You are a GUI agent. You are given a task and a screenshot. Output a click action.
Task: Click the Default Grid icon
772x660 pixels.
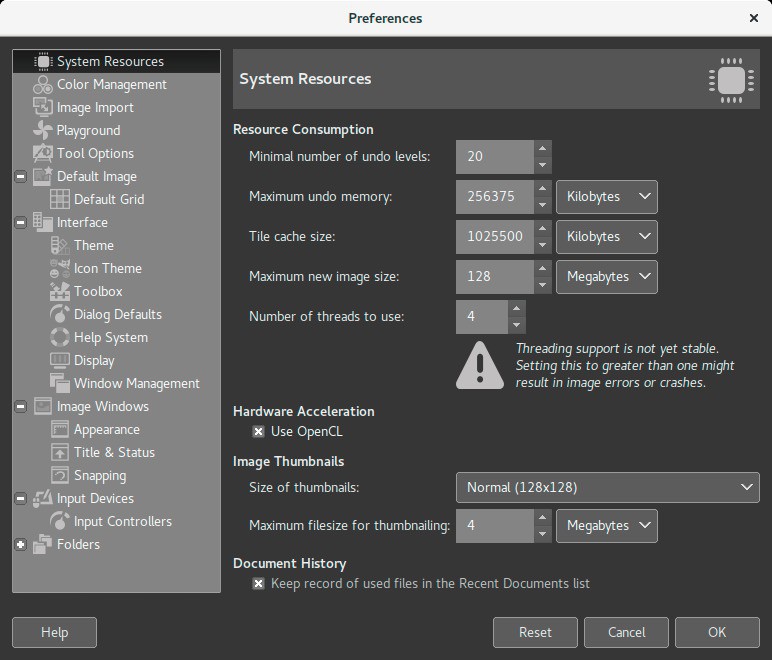[x=59, y=200]
